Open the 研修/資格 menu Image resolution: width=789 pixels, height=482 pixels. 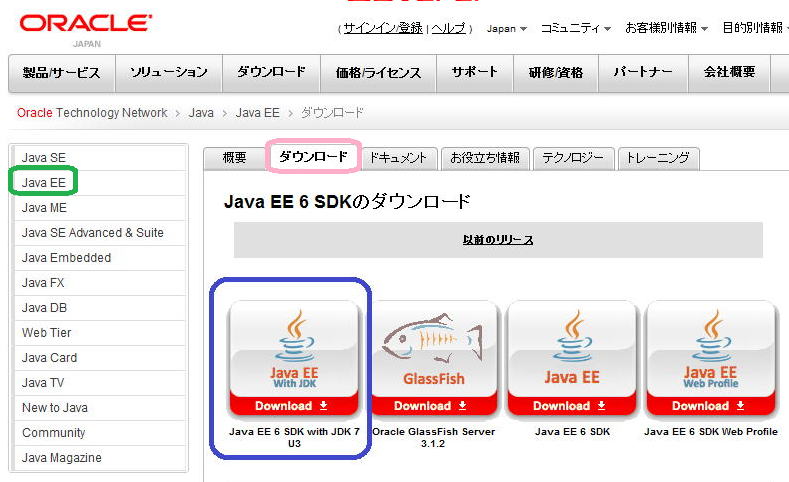[556, 73]
